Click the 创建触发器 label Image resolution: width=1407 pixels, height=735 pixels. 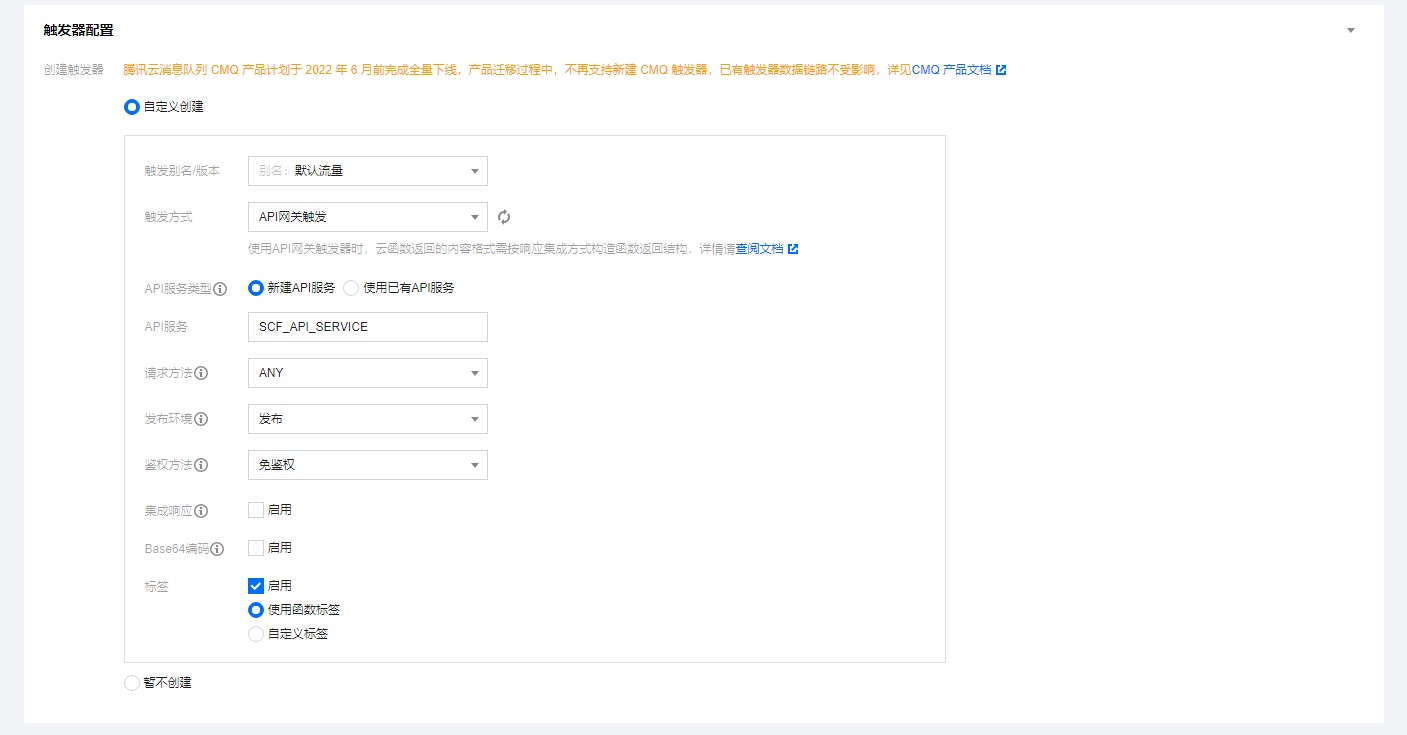point(74,70)
